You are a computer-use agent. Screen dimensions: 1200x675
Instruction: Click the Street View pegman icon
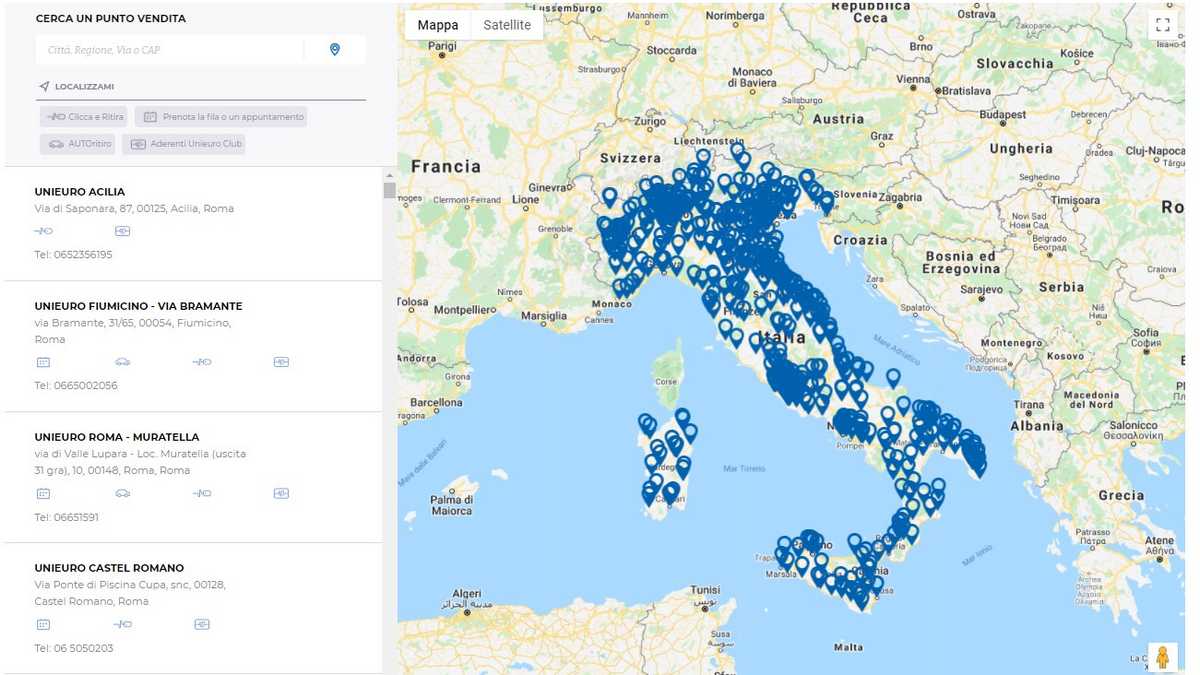click(1162, 657)
